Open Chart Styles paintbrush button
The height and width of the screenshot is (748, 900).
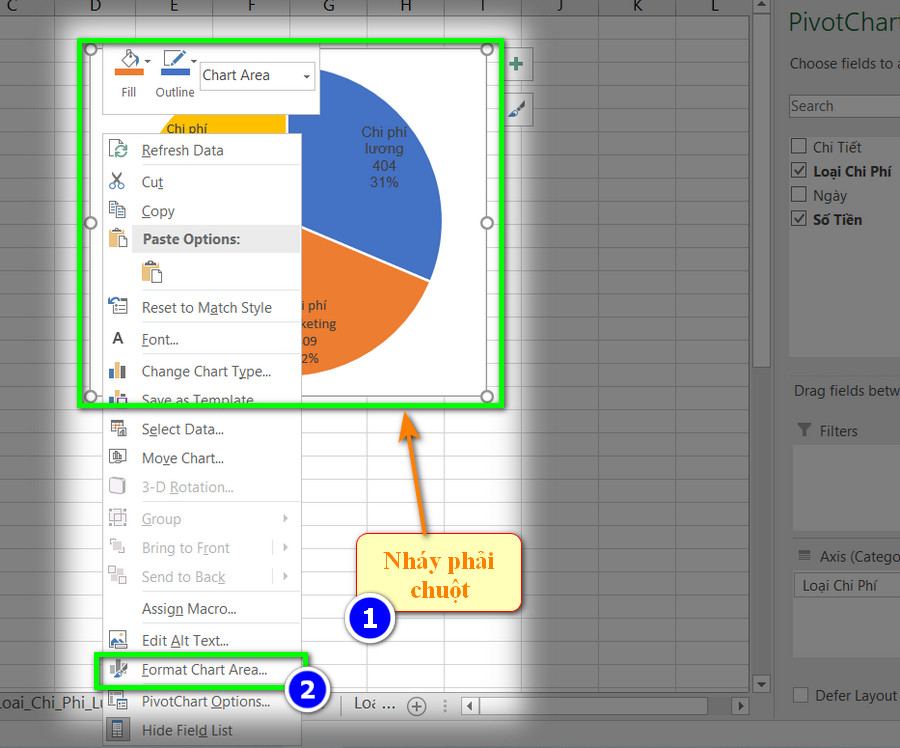(x=516, y=109)
